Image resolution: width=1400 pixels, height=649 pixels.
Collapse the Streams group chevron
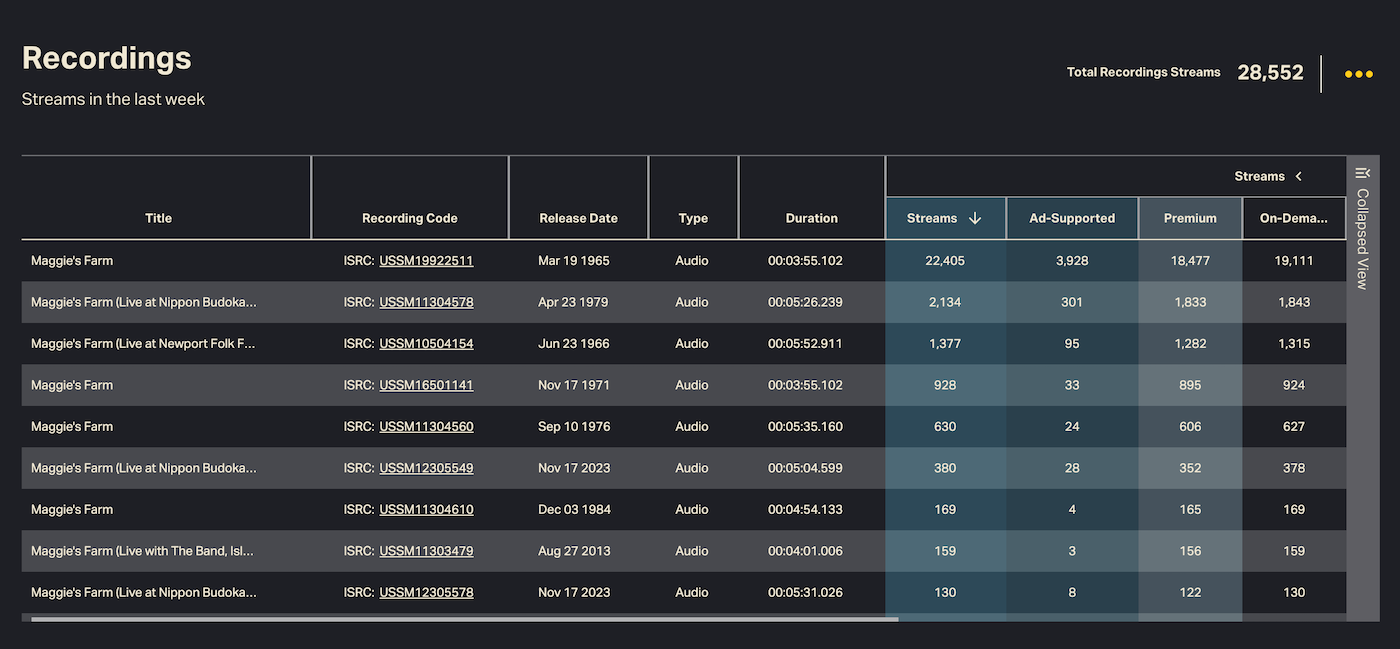click(x=1299, y=176)
